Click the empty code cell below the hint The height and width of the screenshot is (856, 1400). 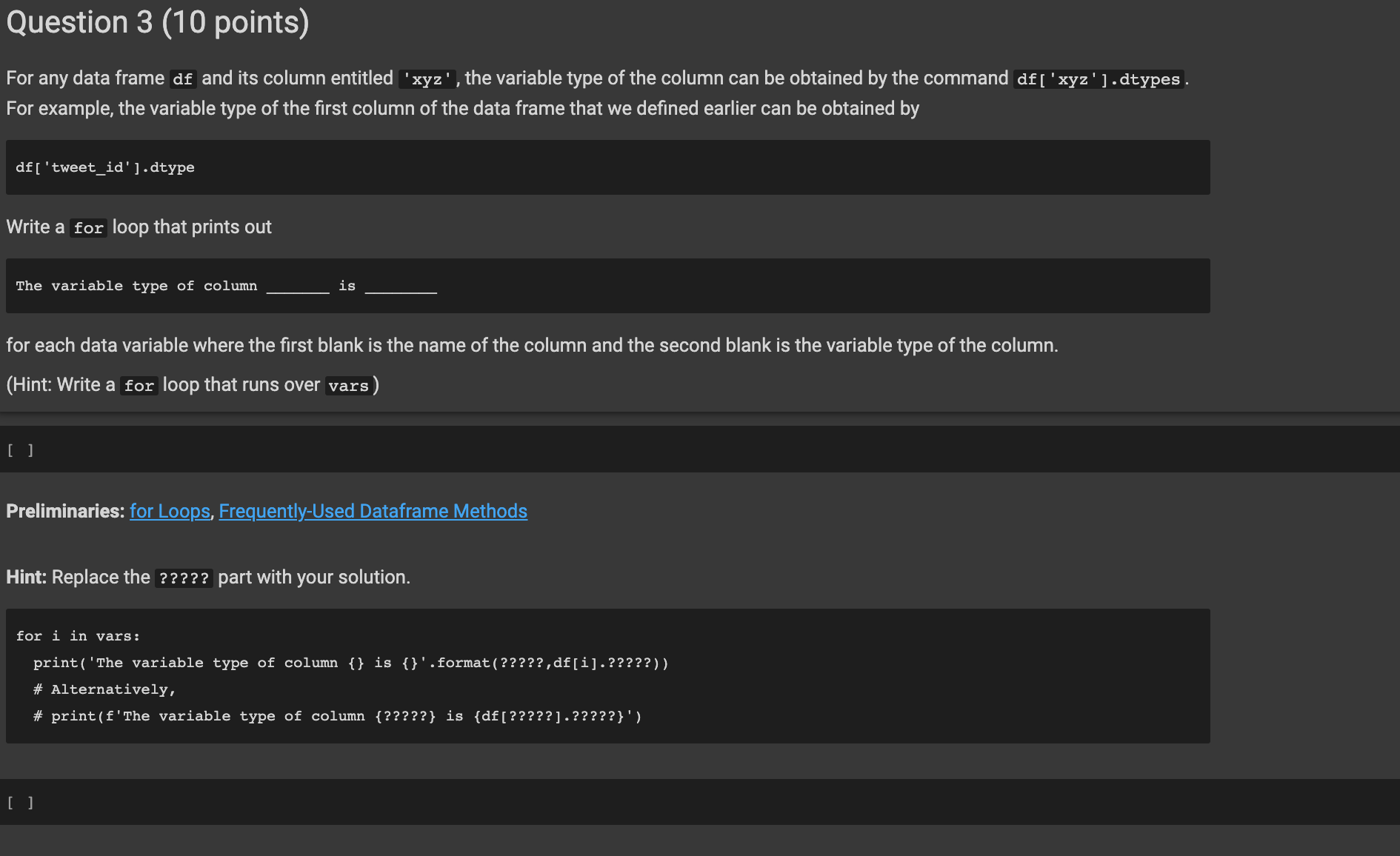click(296, 801)
